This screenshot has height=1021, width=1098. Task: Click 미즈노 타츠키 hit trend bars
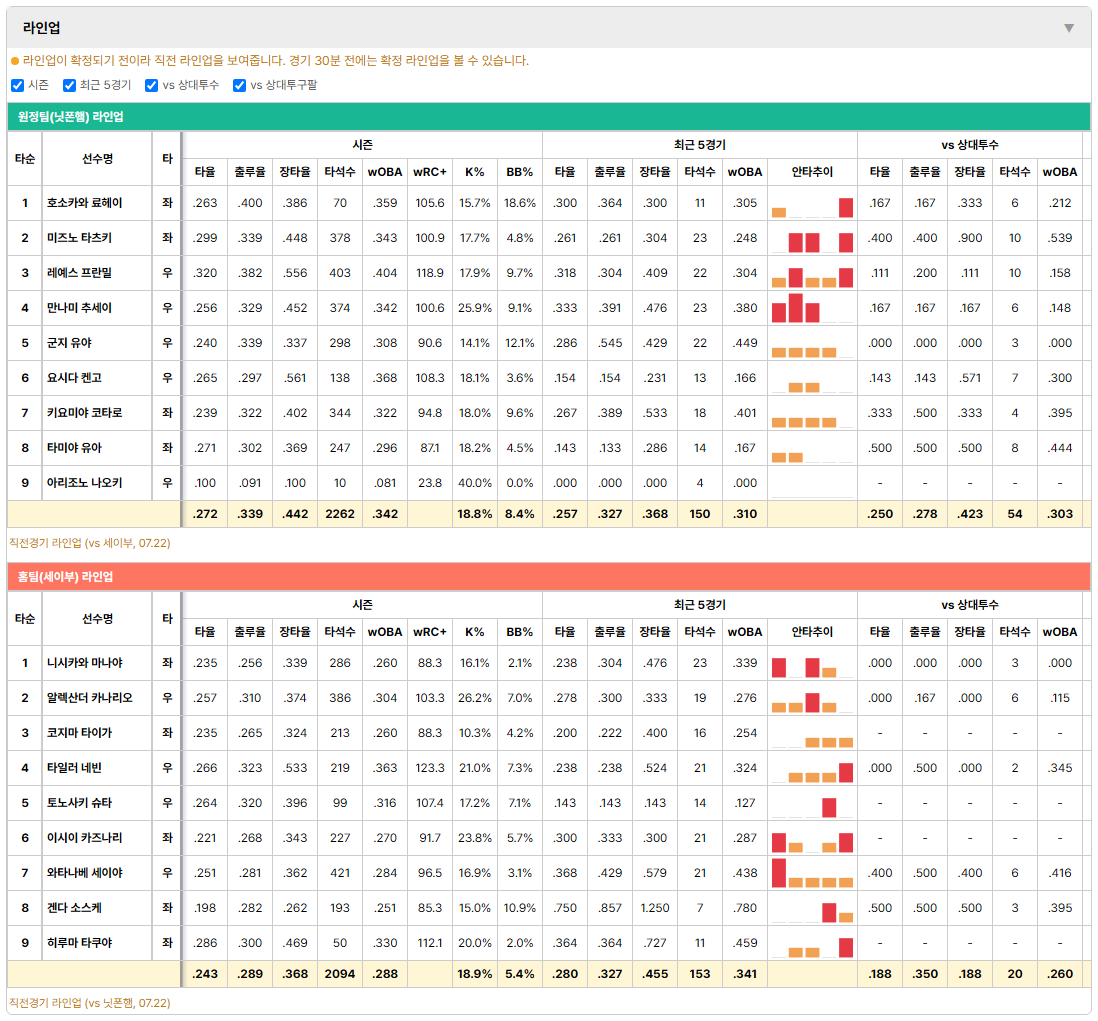point(812,238)
